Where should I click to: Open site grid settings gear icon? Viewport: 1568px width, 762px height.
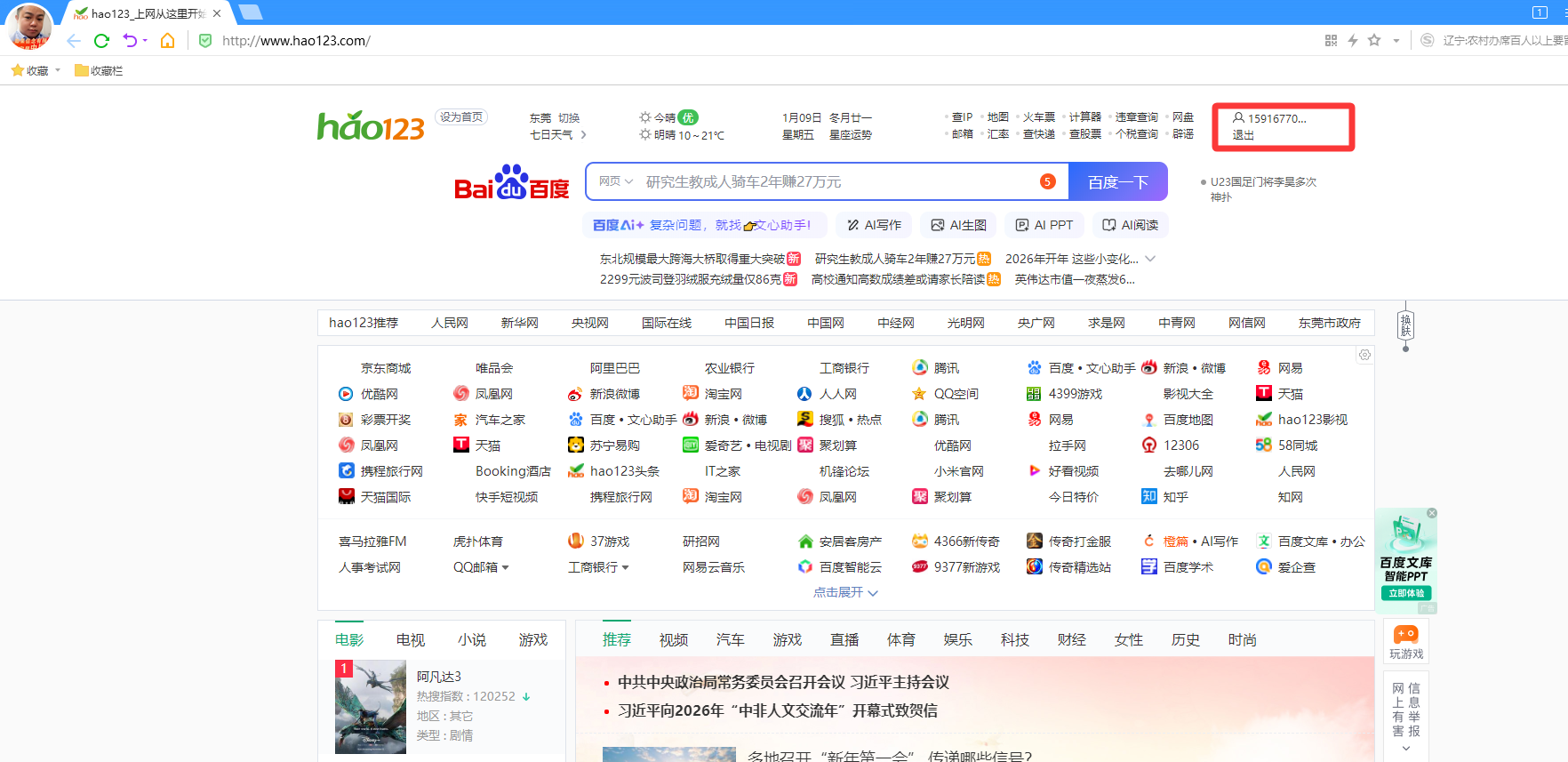(1364, 355)
